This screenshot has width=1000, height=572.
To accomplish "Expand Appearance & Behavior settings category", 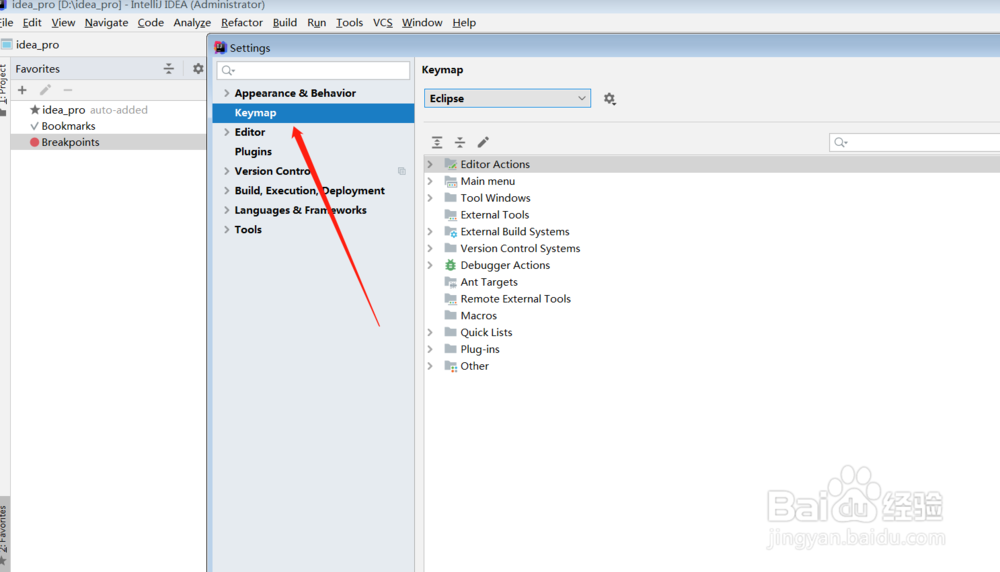I will (x=226, y=93).
